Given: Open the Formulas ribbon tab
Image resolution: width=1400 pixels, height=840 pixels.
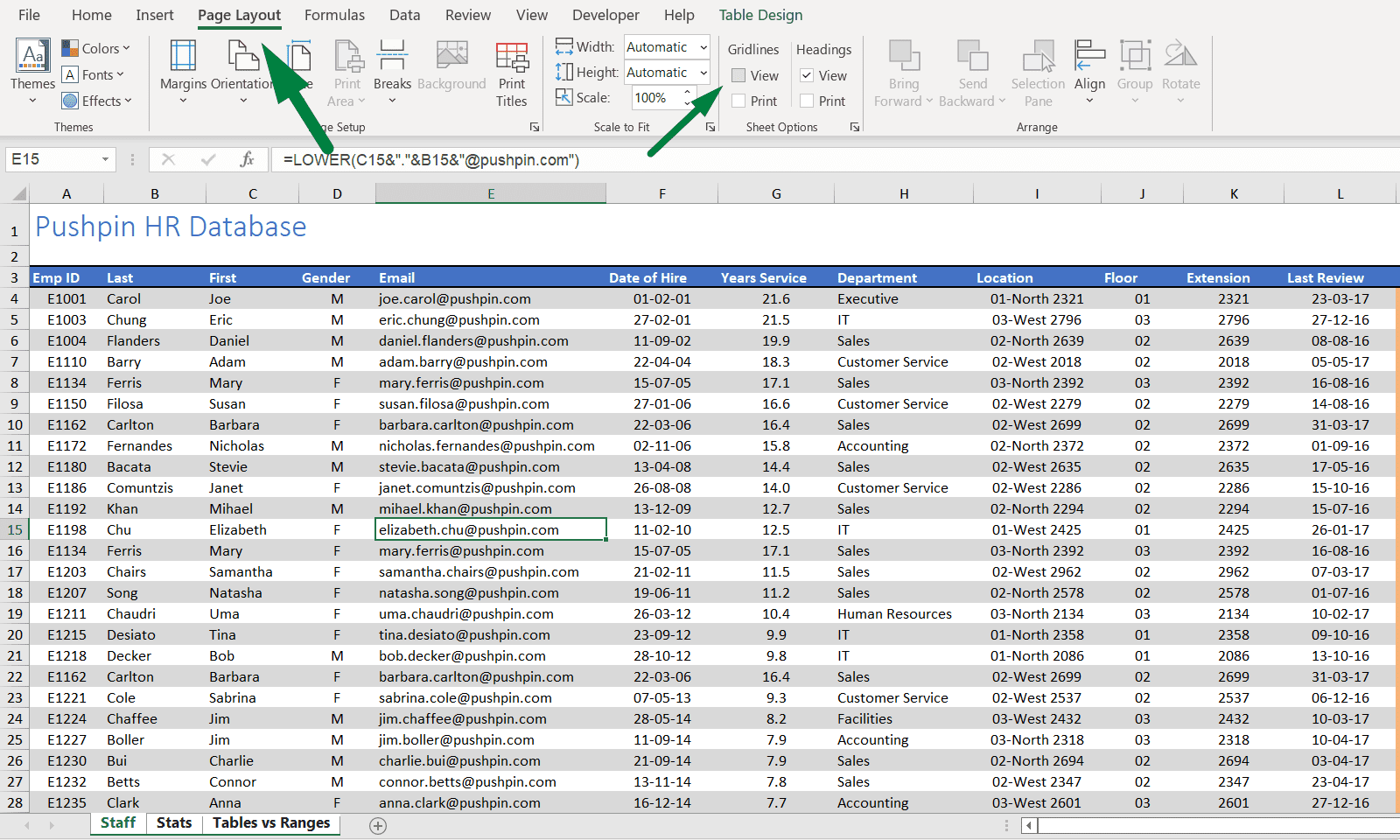Looking at the screenshot, I should (334, 15).
